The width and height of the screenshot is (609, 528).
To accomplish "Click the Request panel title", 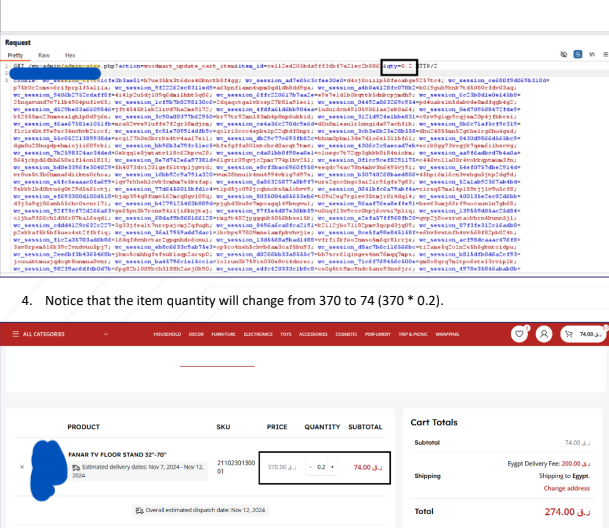I will coord(18,42).
